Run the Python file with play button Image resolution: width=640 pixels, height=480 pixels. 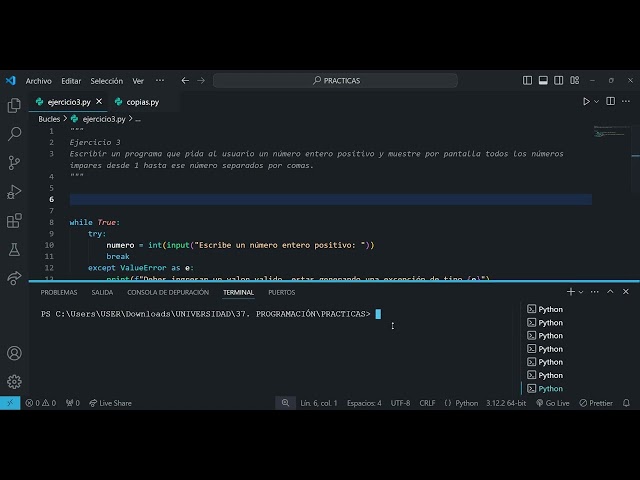click(x=586, y=101)
